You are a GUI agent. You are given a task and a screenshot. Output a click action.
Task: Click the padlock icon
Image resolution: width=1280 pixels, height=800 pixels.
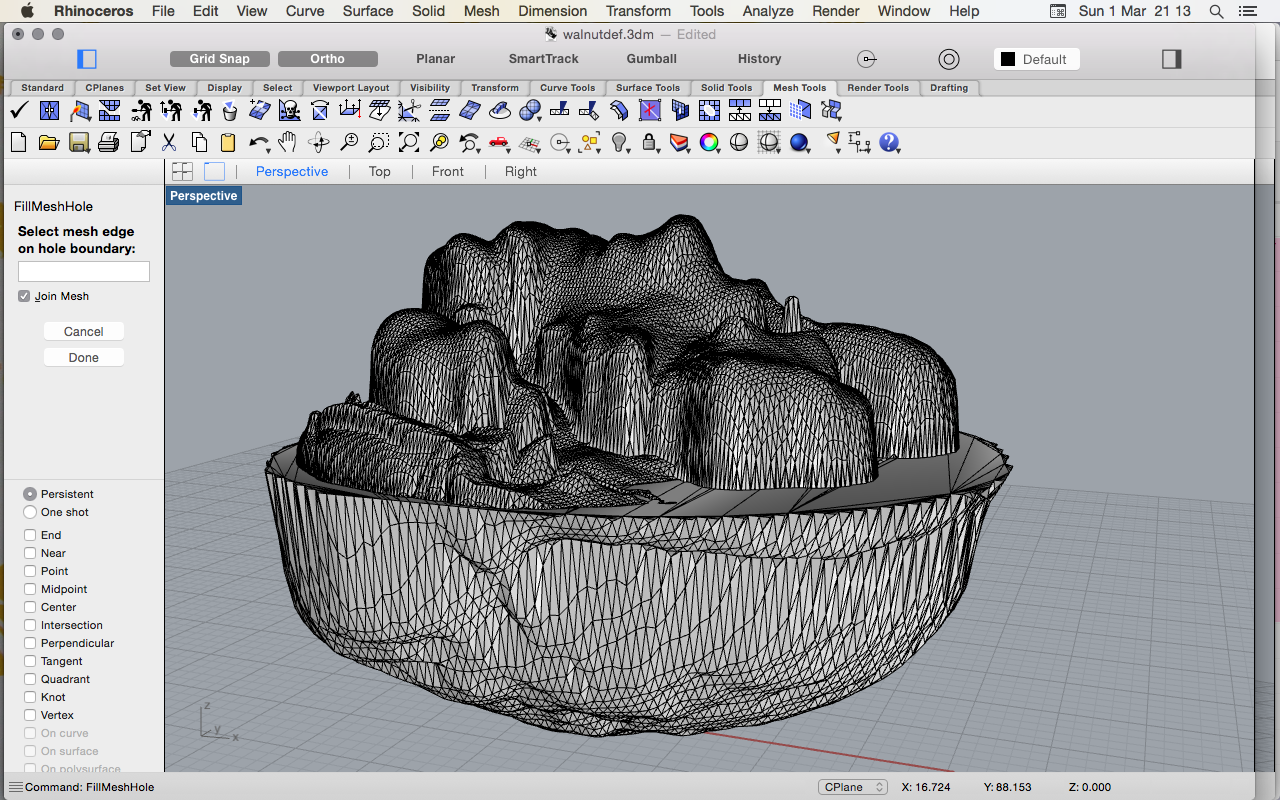650,142
